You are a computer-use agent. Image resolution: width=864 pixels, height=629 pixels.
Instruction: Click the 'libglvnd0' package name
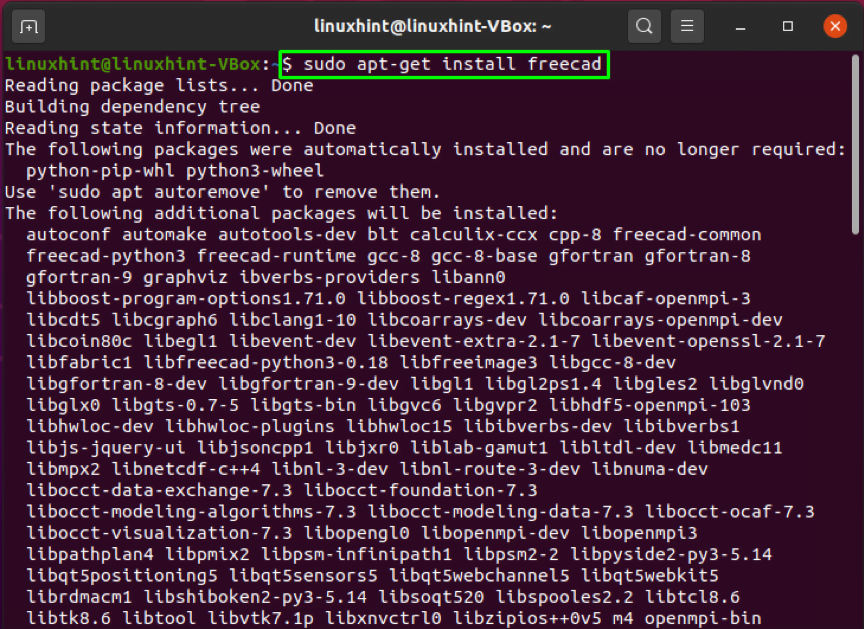(756, 384)
